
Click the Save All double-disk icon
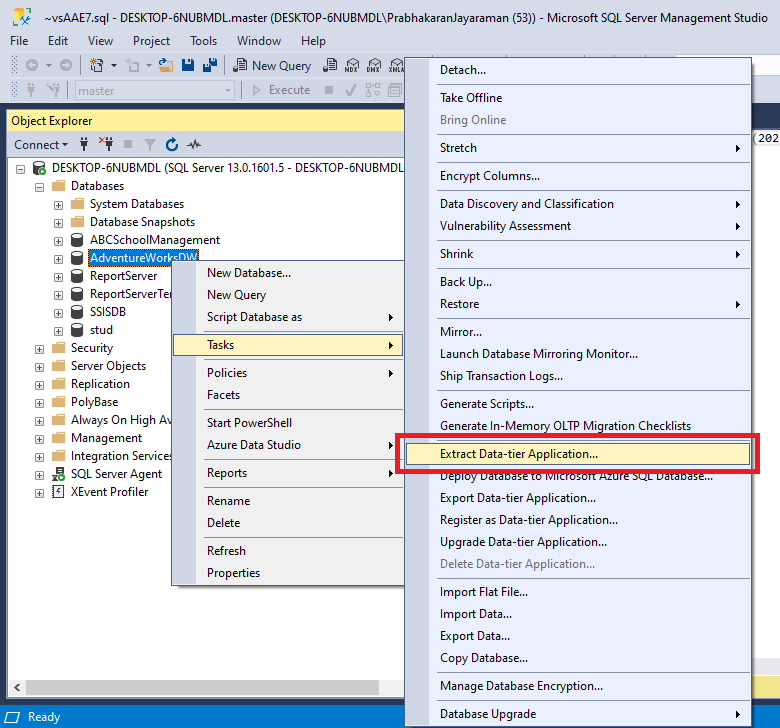pos(210,65)
